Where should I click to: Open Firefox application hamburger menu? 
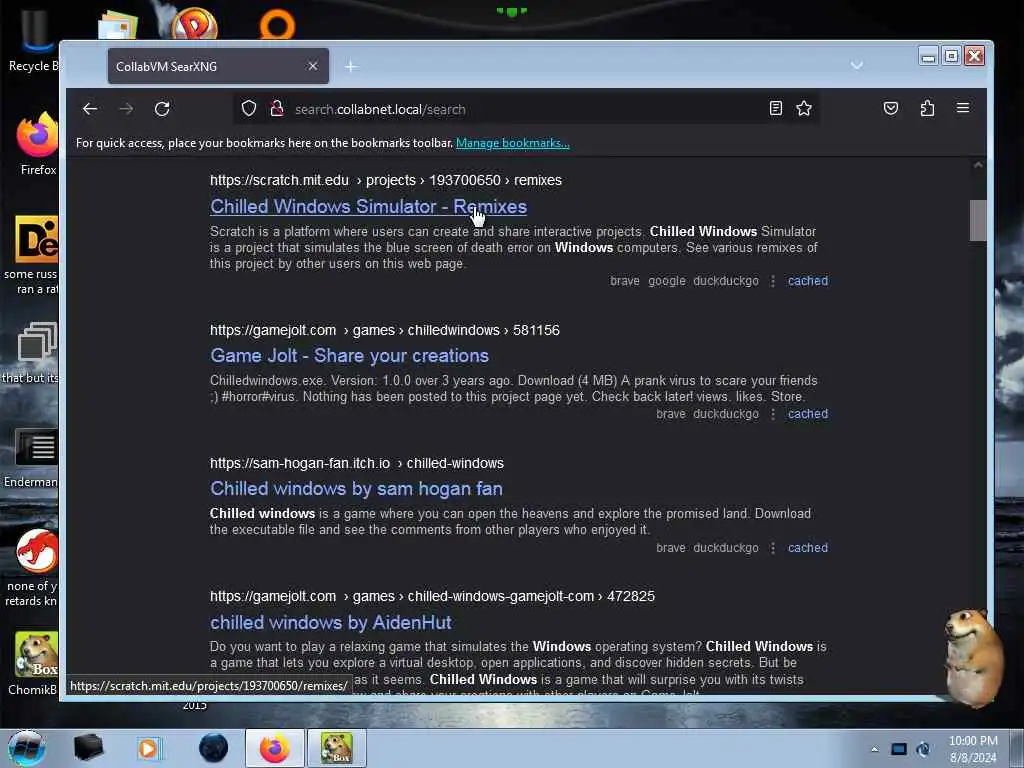963,108
